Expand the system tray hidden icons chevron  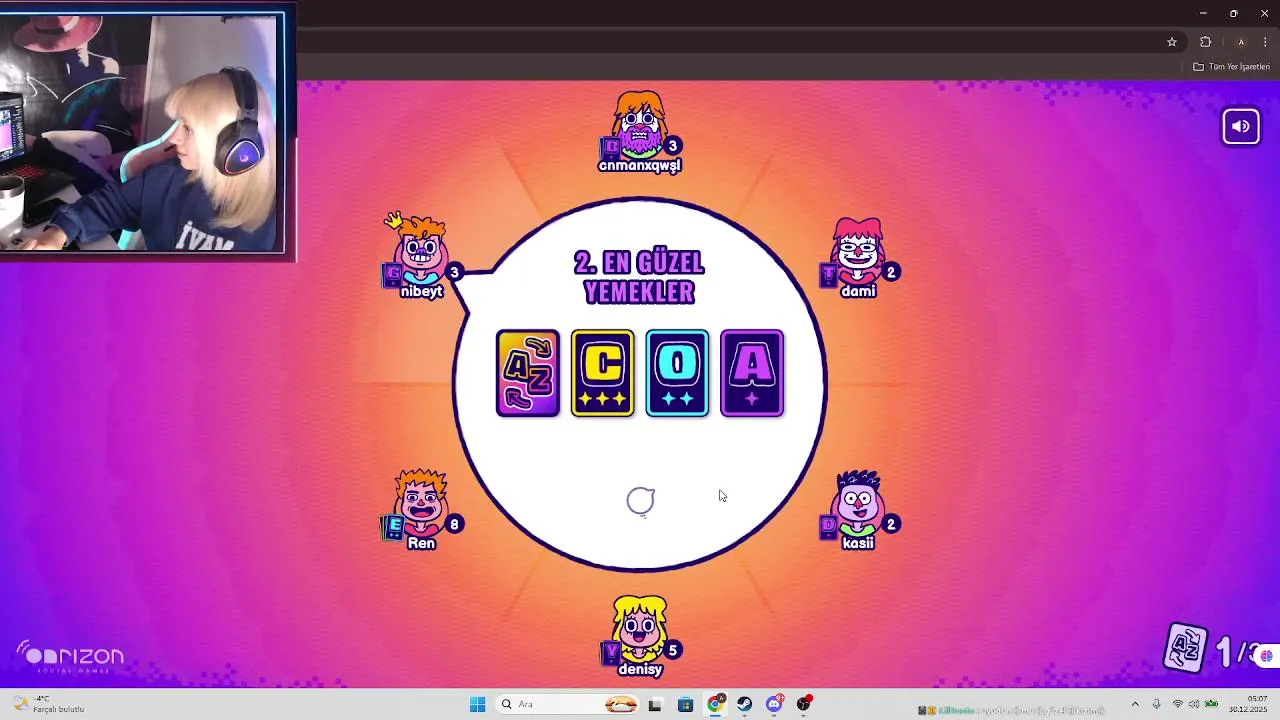[x=1135, y=704]
